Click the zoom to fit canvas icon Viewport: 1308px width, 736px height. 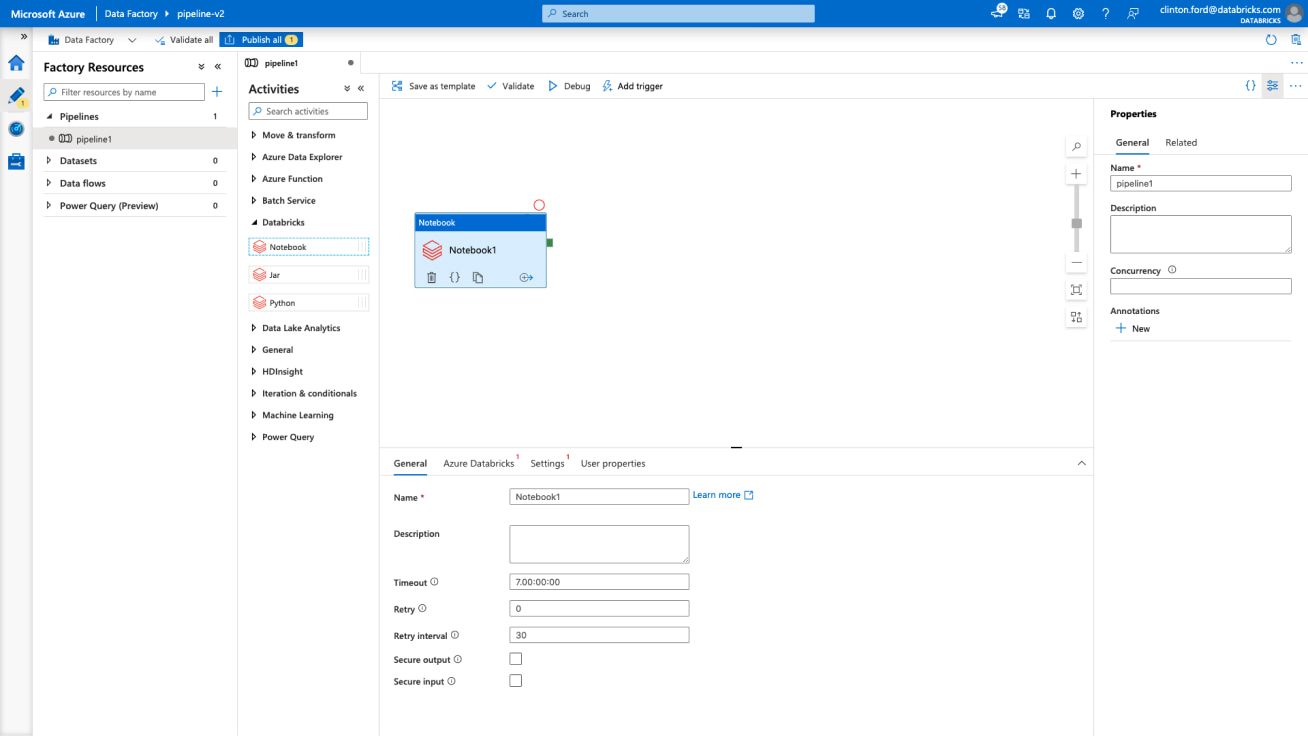pyautogui.click(x=1076, y=290)
